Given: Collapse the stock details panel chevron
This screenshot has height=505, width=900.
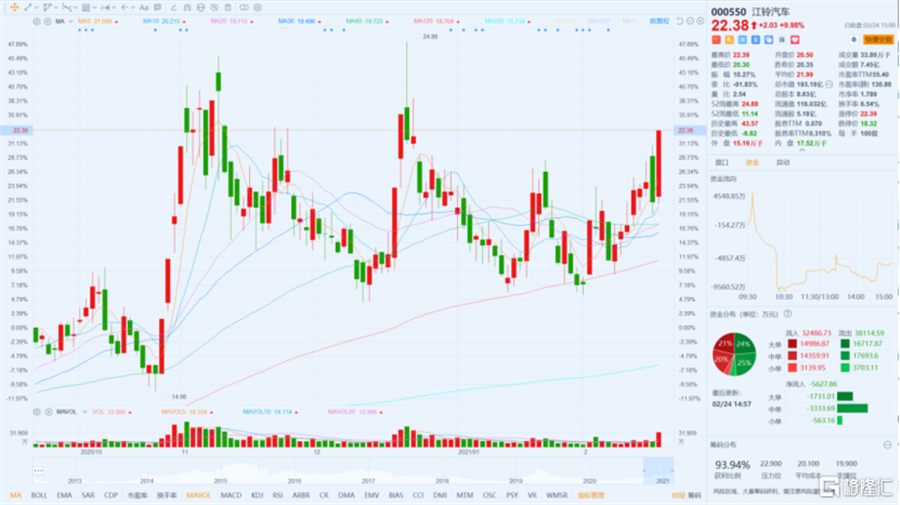Looking at the screenshot, I should coord(802,150).
